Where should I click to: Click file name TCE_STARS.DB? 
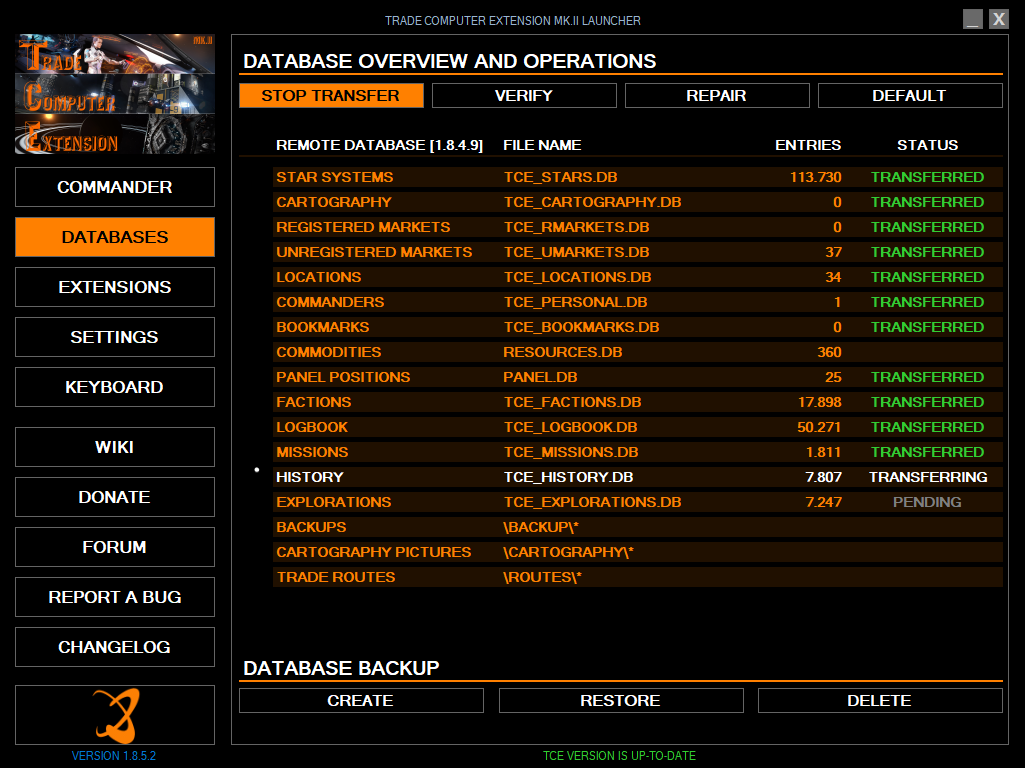[560, 177]
